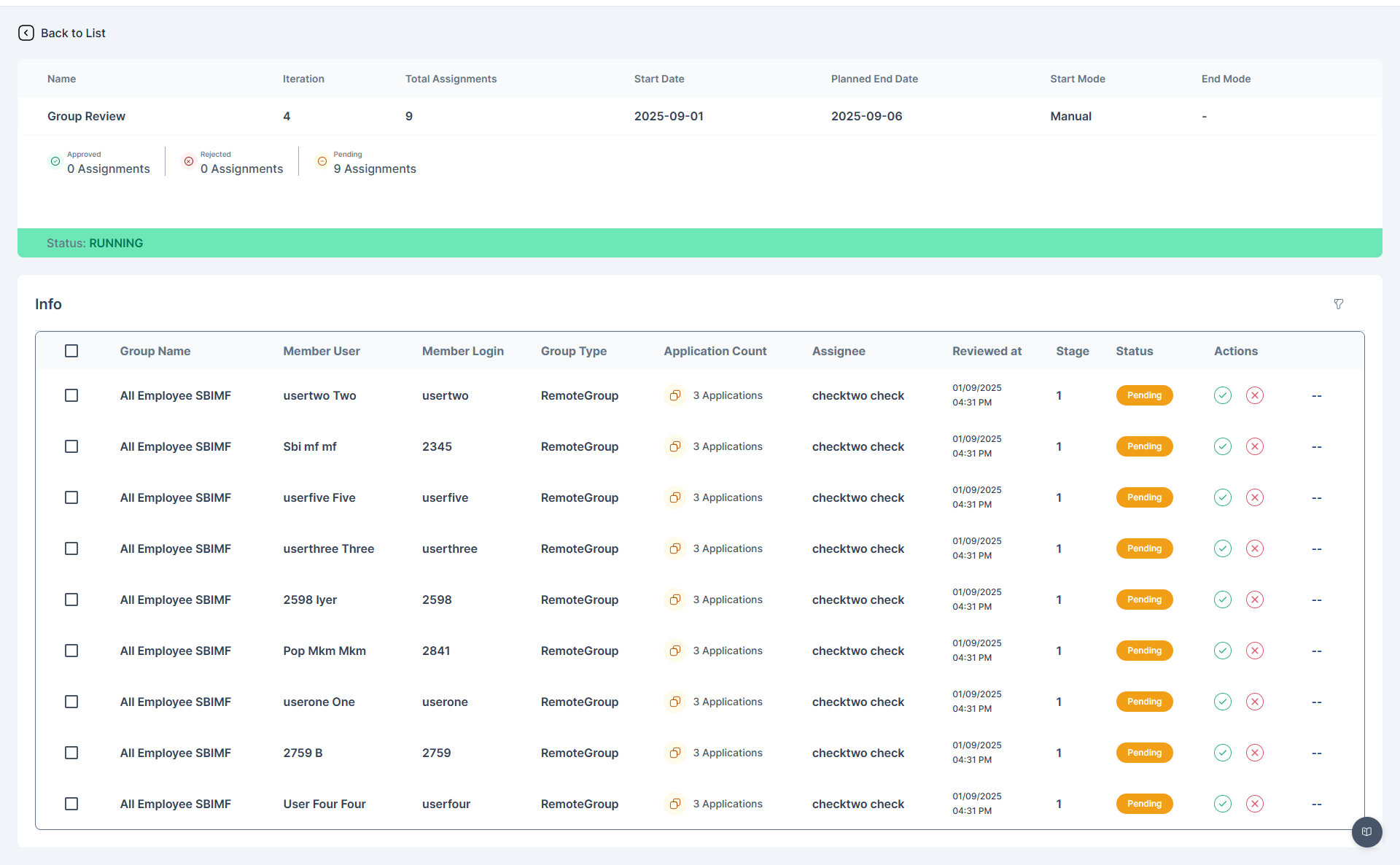Open the filter icon in Info panel
This screenshot has height=865, width=1400.
[1339, 304]
